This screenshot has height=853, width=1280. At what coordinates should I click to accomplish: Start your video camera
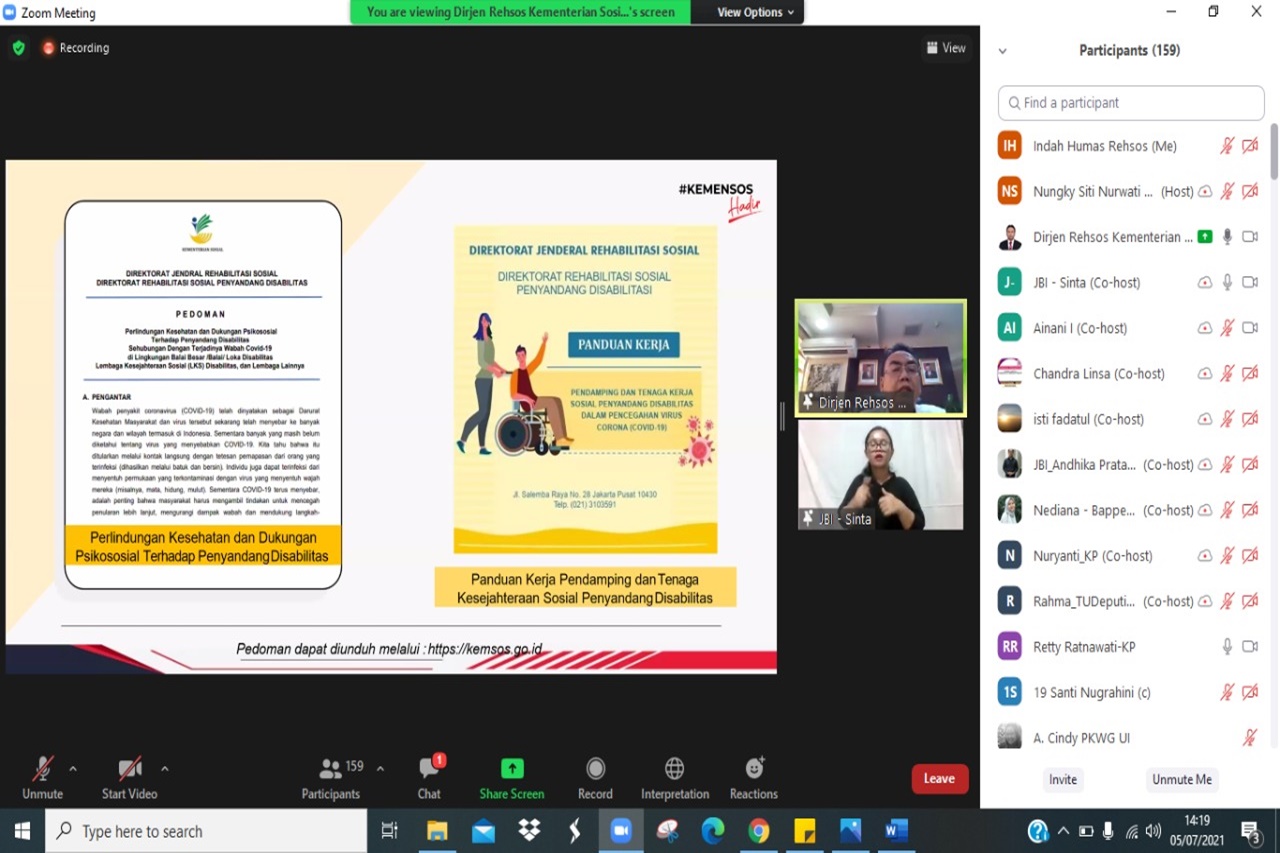pos(129,778)
